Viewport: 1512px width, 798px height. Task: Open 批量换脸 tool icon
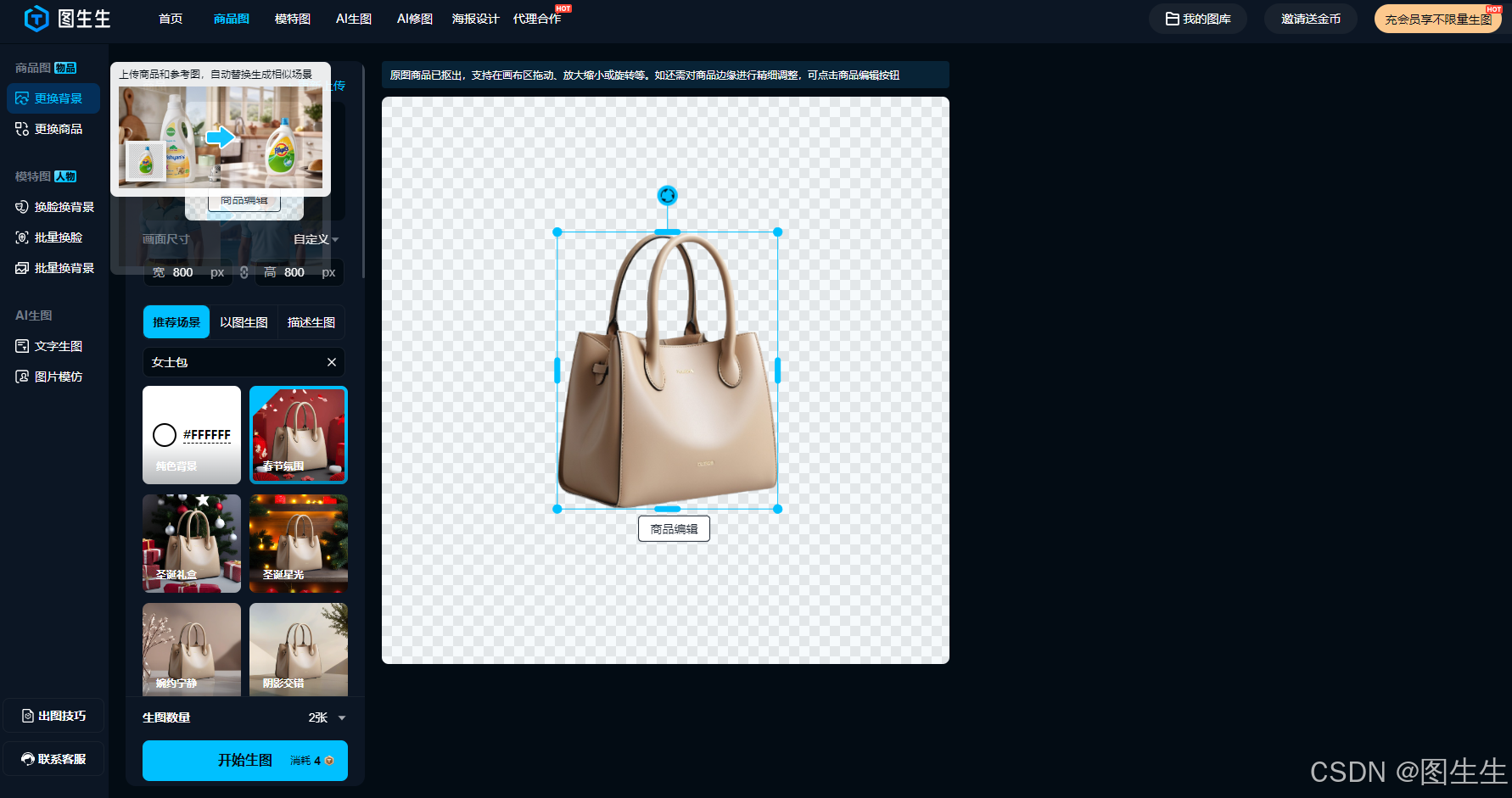coord(22,237)
